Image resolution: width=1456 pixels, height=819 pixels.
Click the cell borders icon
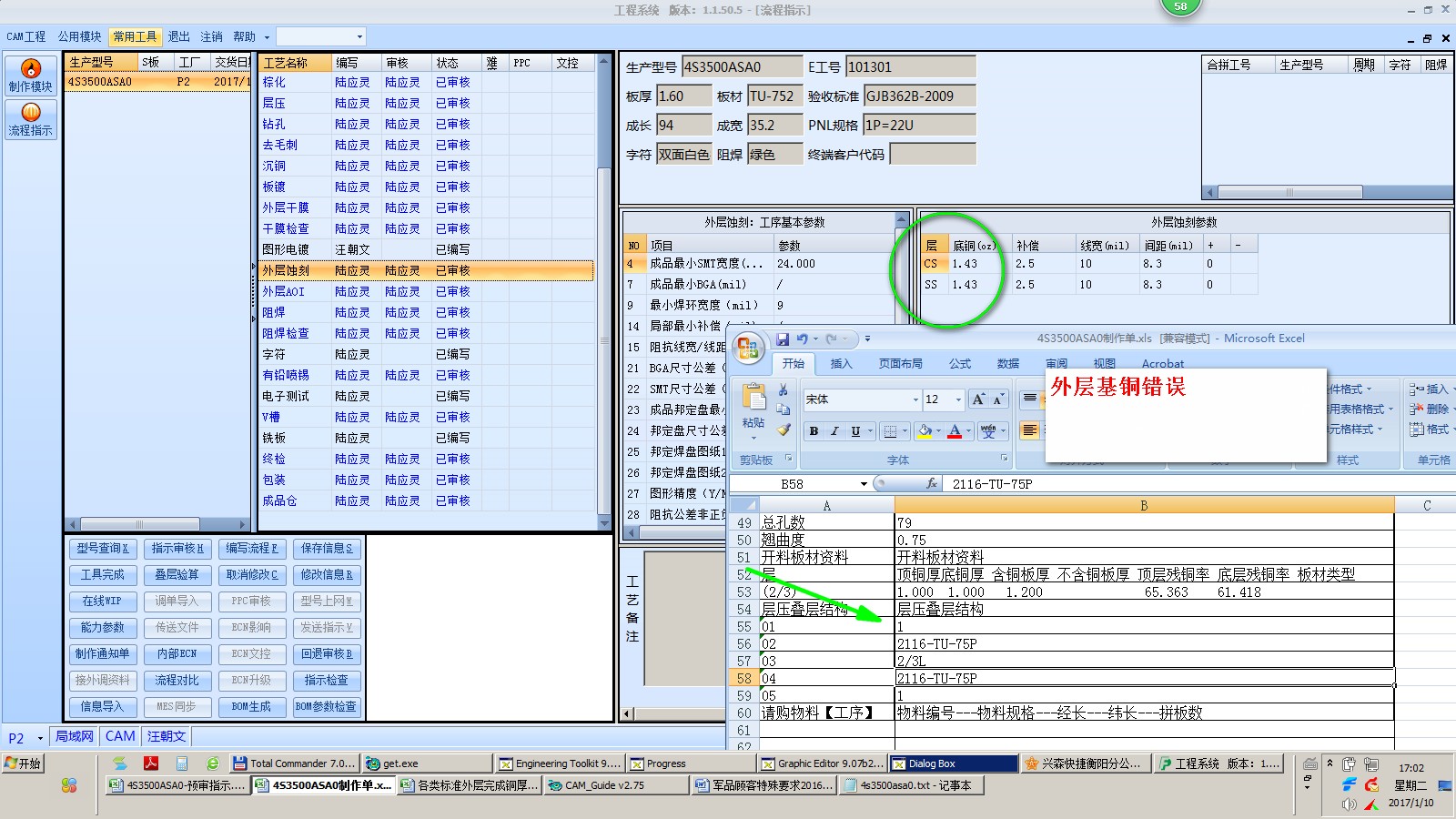(x=891, y=431)
